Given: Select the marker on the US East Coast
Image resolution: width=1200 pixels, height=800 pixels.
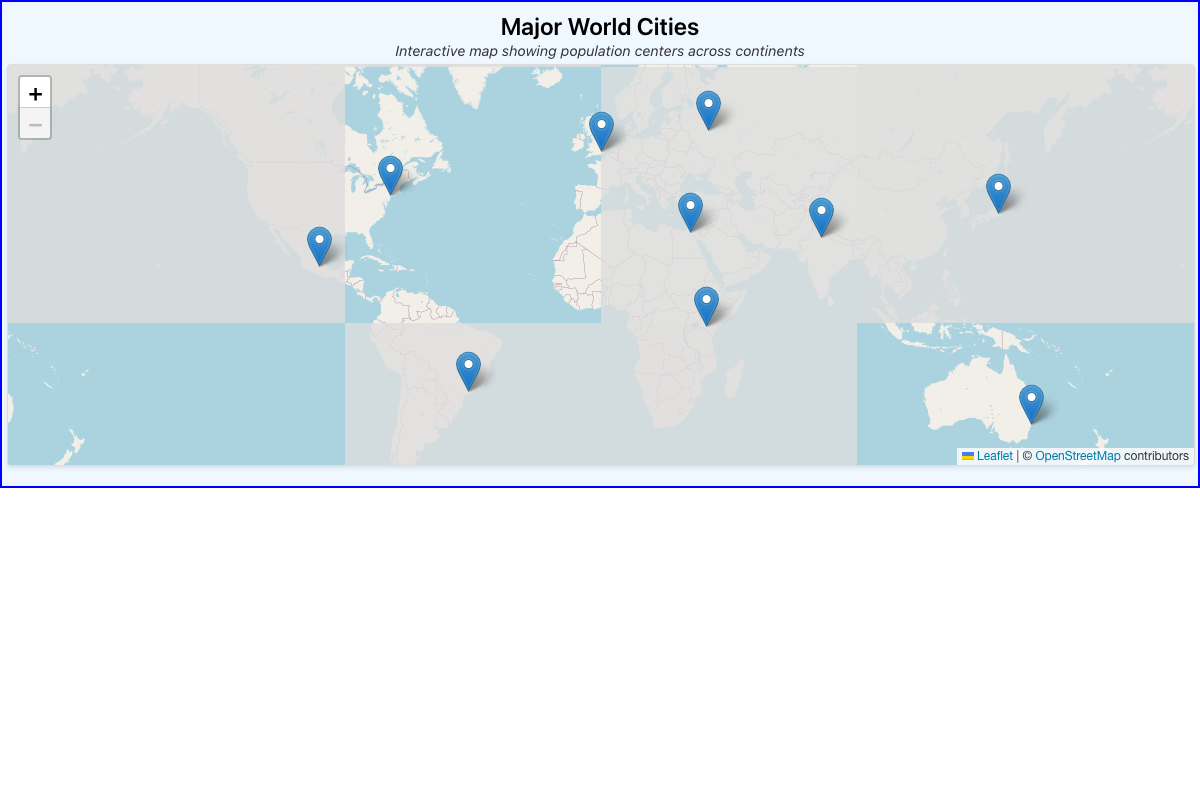Looking at the screenshot, I should click(x=390, y=174).
